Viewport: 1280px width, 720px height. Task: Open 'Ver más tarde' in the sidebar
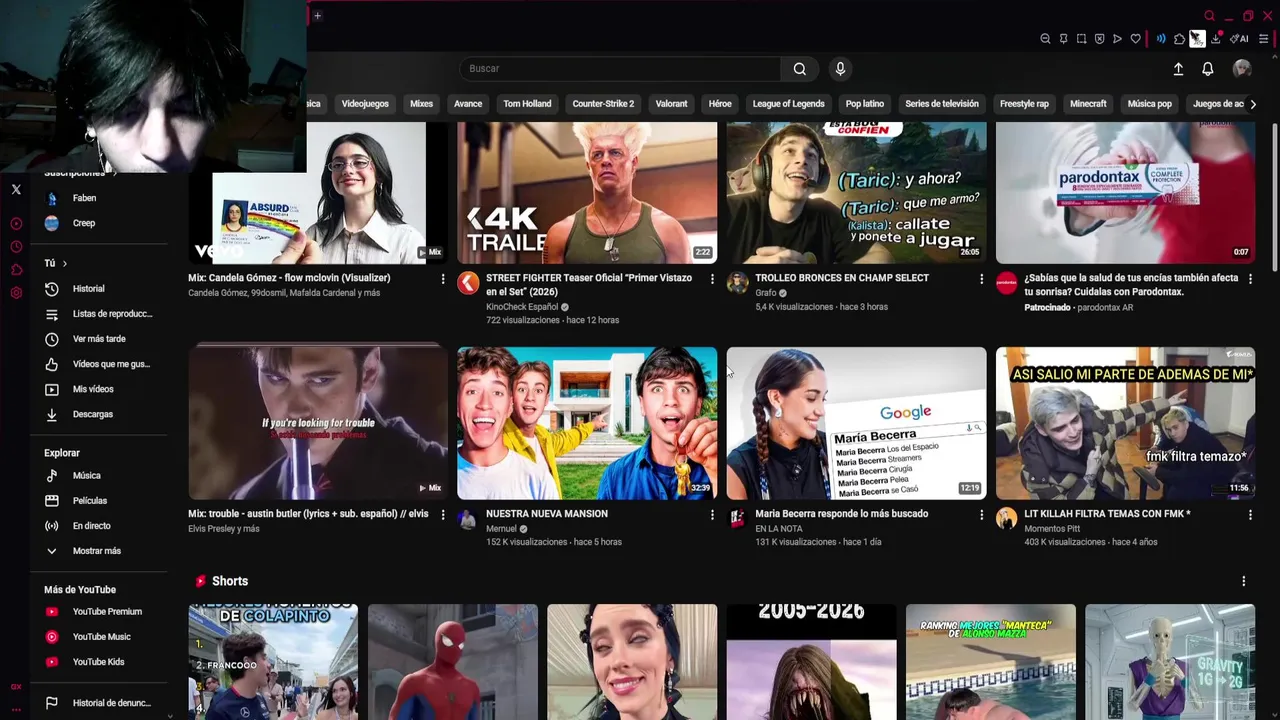pyautogui.click(x=98, y=339)
